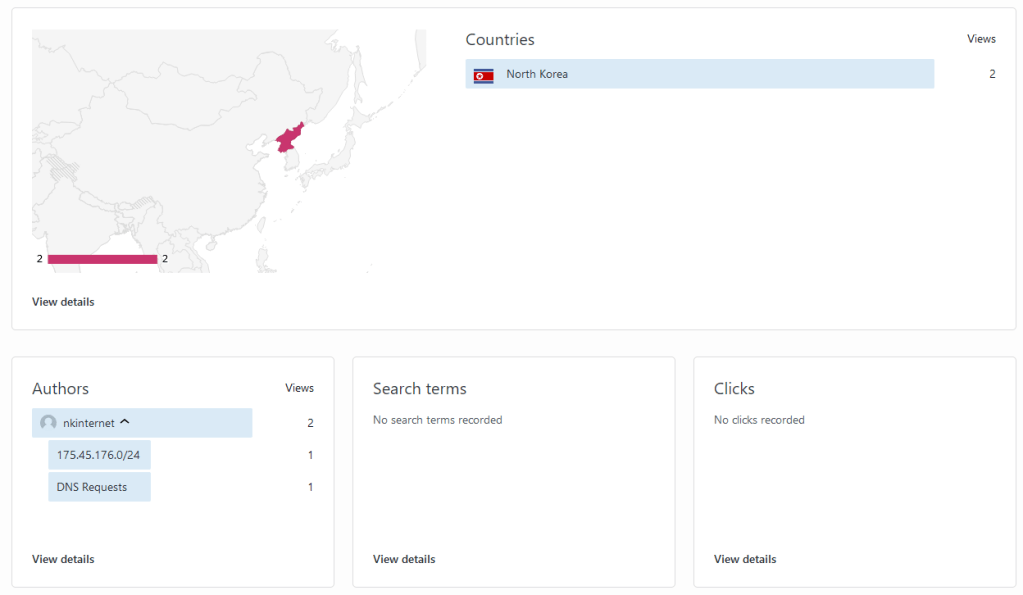Screen dimensions: 1023x595
Task: Click the Authors section heading
Action: [60, 389]
